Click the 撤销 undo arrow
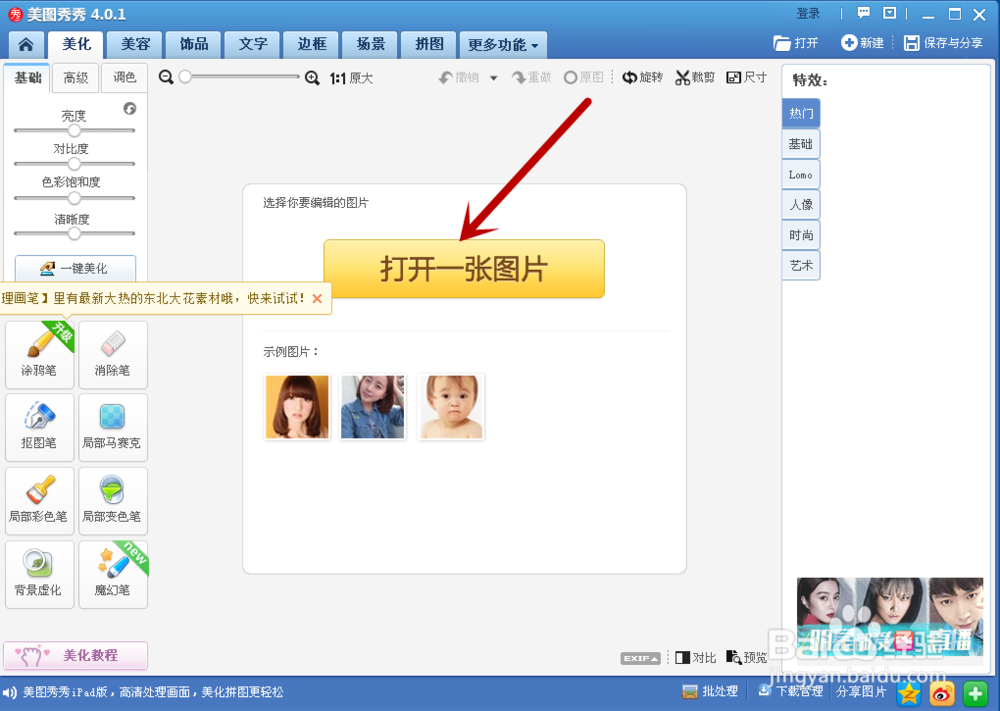The width and height of the screenshot is (1000, 711). click(x=459, y=77)
